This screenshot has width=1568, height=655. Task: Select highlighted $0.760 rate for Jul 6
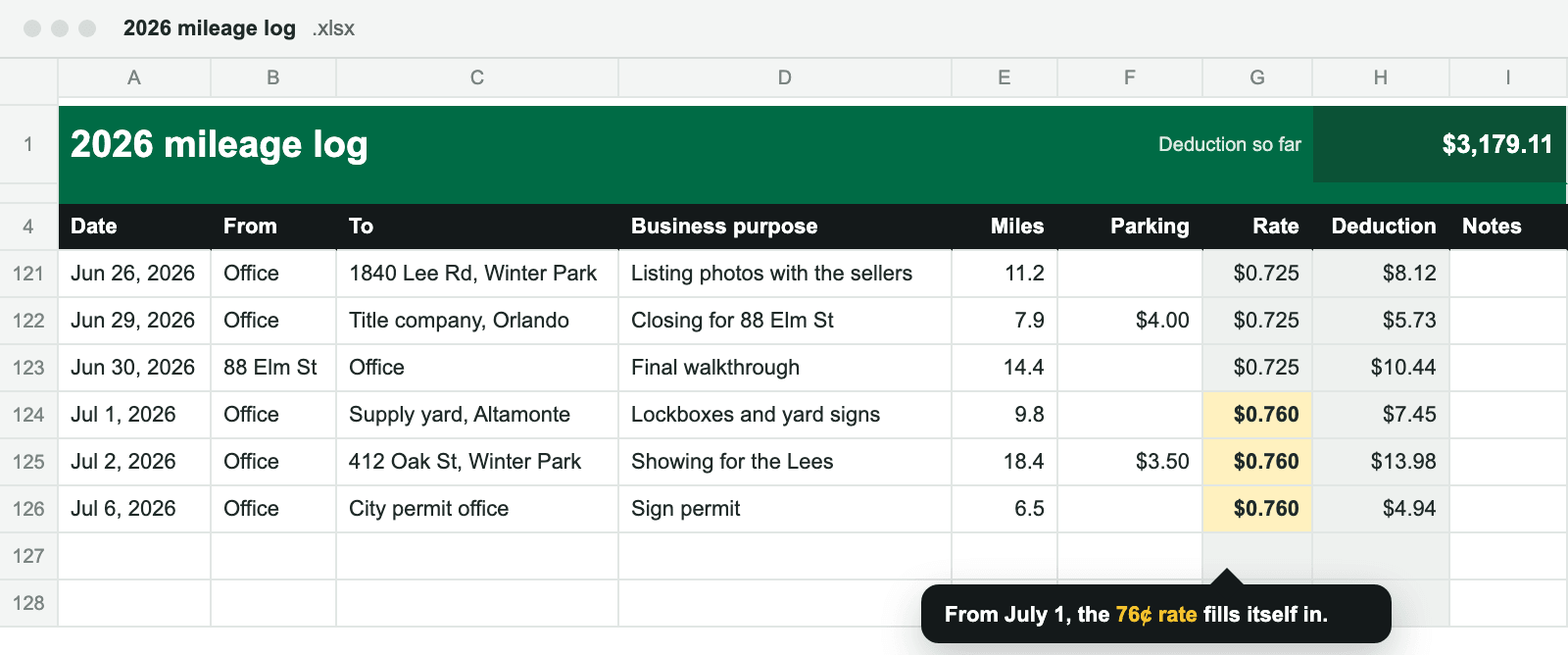point(1257,509)
